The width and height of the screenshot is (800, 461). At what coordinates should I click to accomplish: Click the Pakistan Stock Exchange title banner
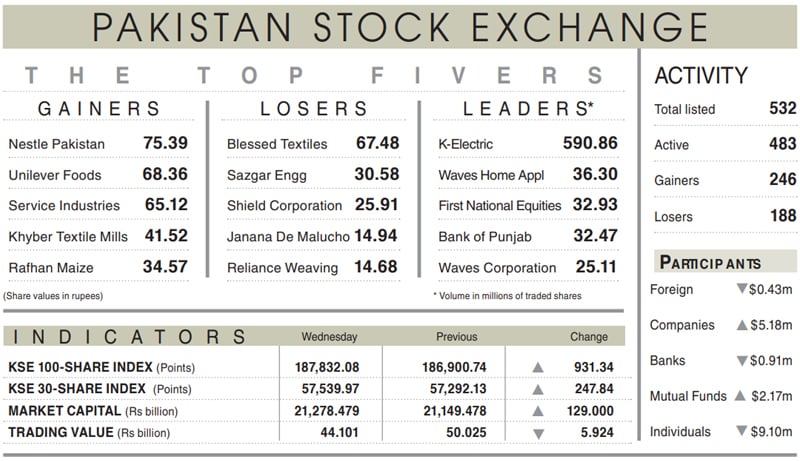click(400, 25)
